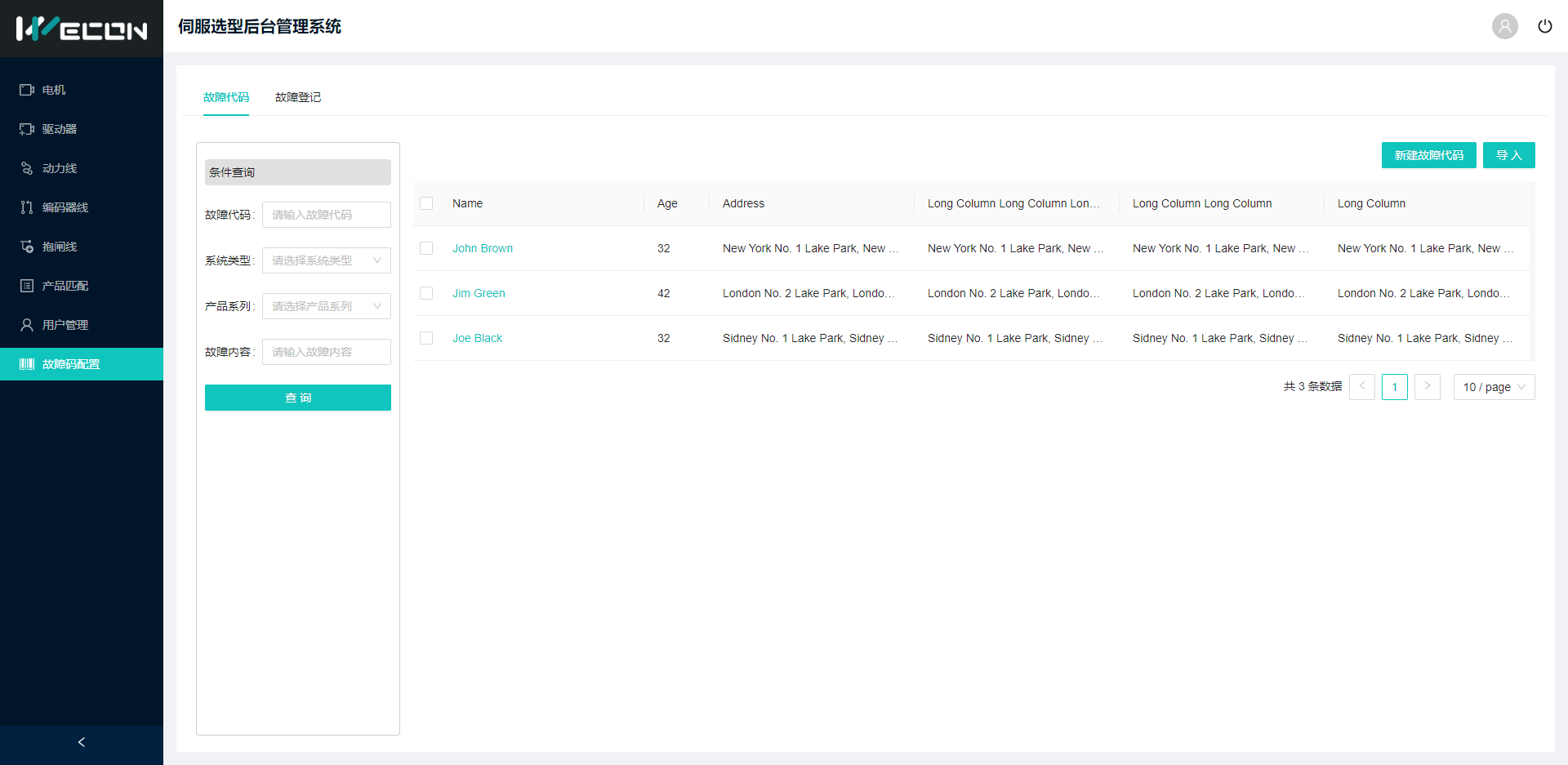Click the power logout icon
The height and width of the screenshot is (765, 1568).
(x=1544, y=26)
